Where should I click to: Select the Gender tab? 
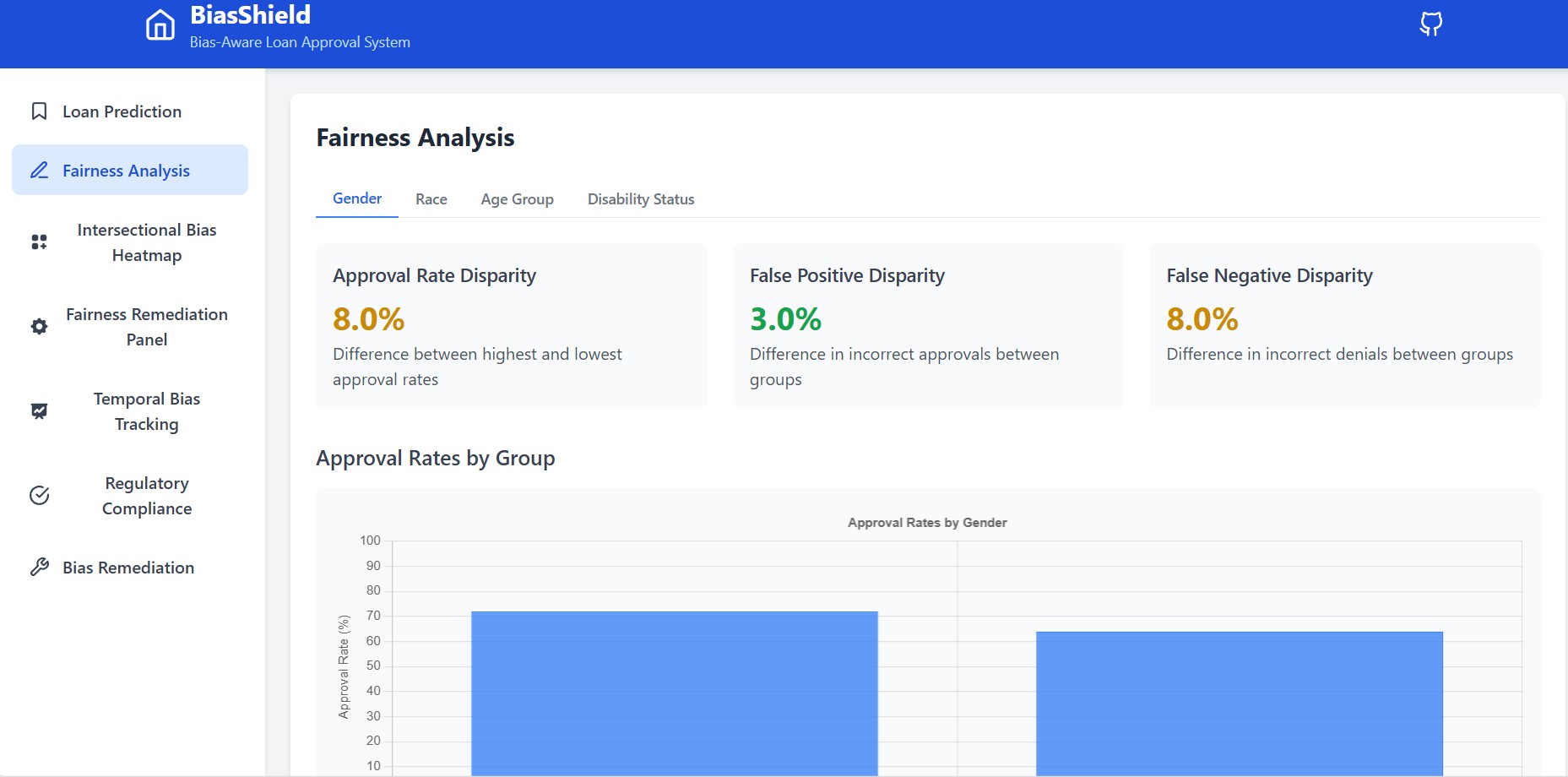357,198
